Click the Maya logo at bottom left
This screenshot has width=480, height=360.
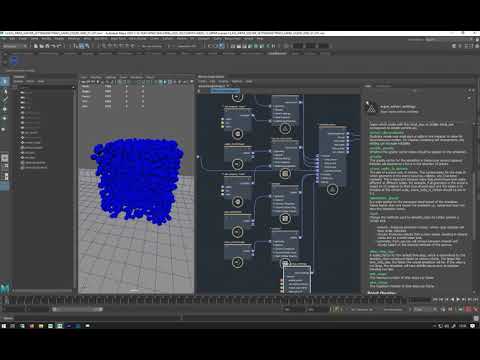point(5,287)
